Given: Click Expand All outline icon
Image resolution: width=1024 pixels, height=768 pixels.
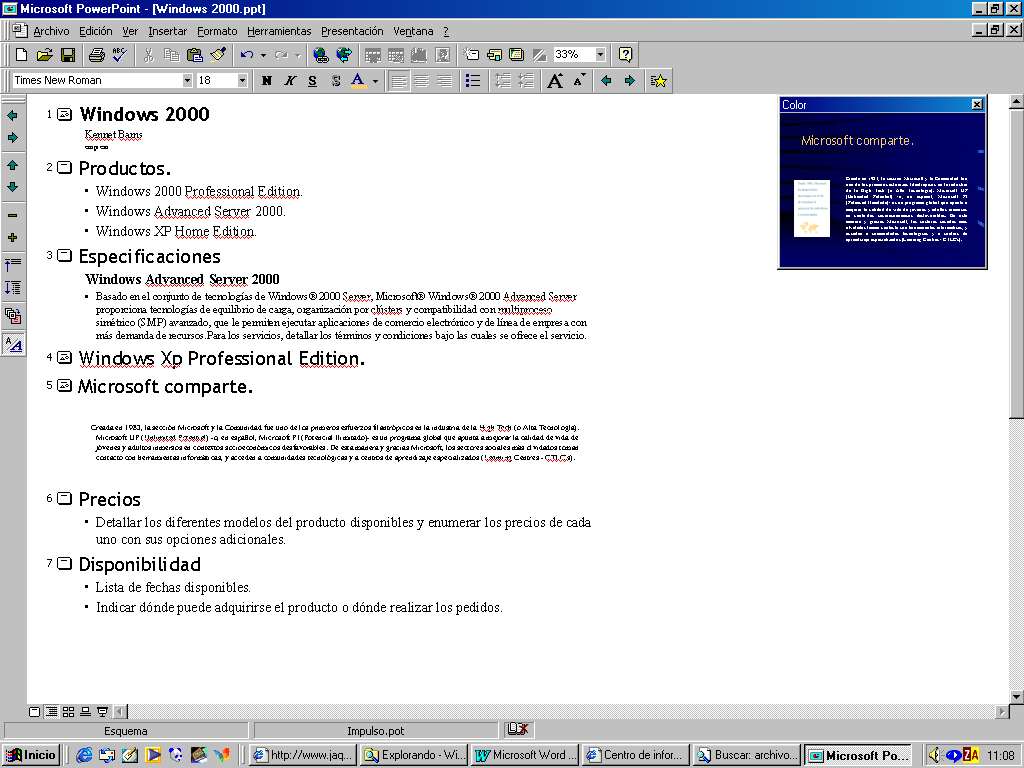Looking at the screenshot, I should coord(12,287).
